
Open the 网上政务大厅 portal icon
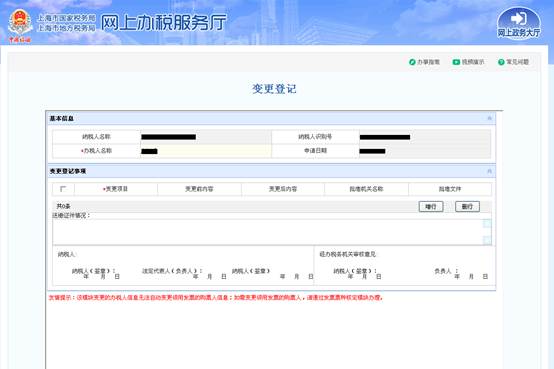tap(519, 23)
